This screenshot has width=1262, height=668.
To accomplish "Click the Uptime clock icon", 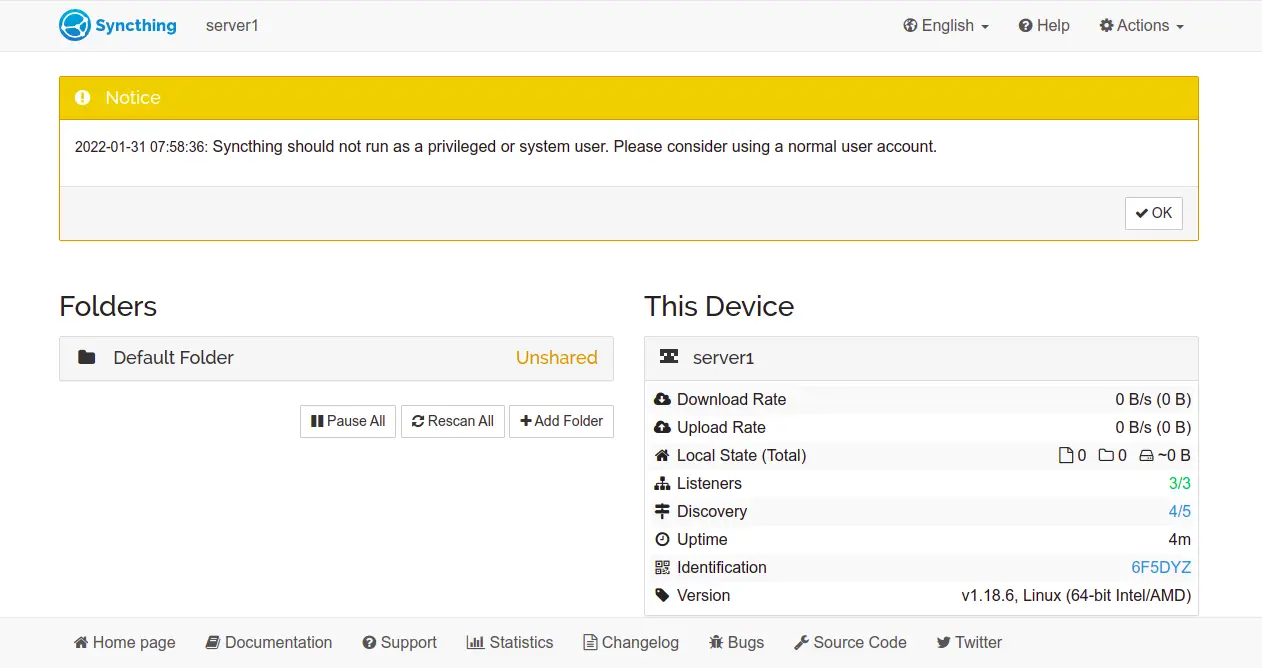I will tap(662, 539).
